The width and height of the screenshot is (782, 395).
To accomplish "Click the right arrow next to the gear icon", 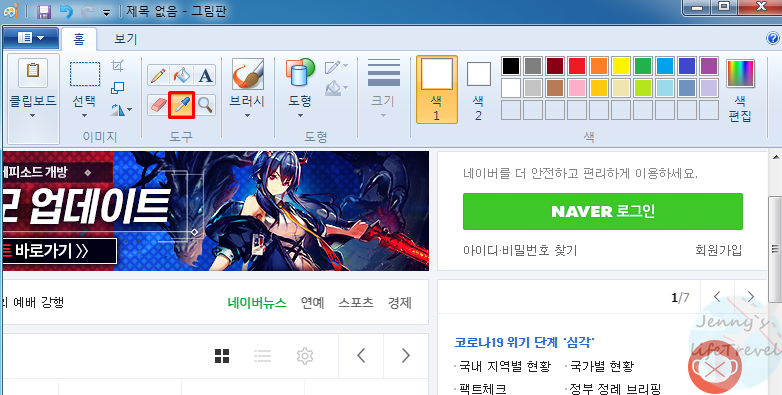I will click(x=405, y=356).
